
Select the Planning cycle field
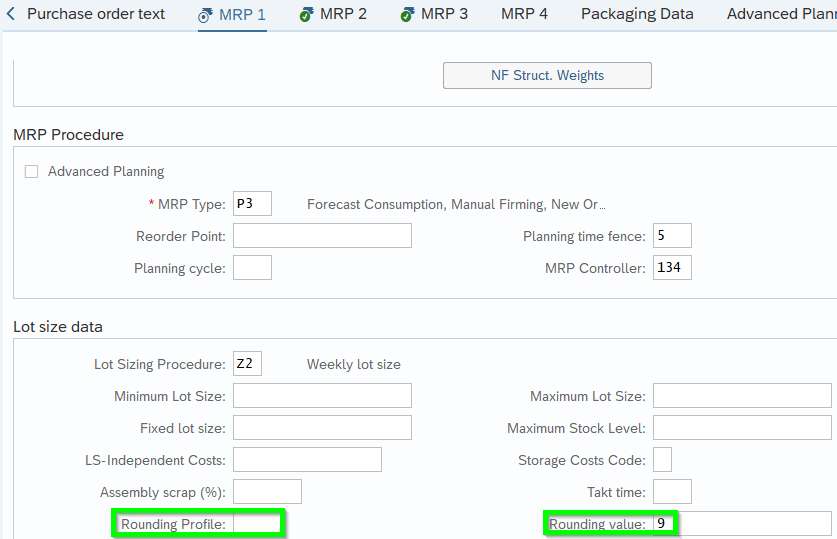point(252,268)
